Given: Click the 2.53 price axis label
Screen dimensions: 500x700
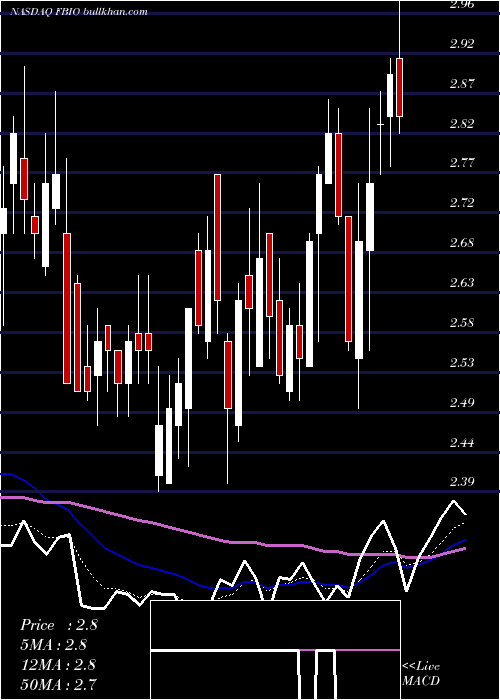Looking at the screenshot, I should 461,362.
